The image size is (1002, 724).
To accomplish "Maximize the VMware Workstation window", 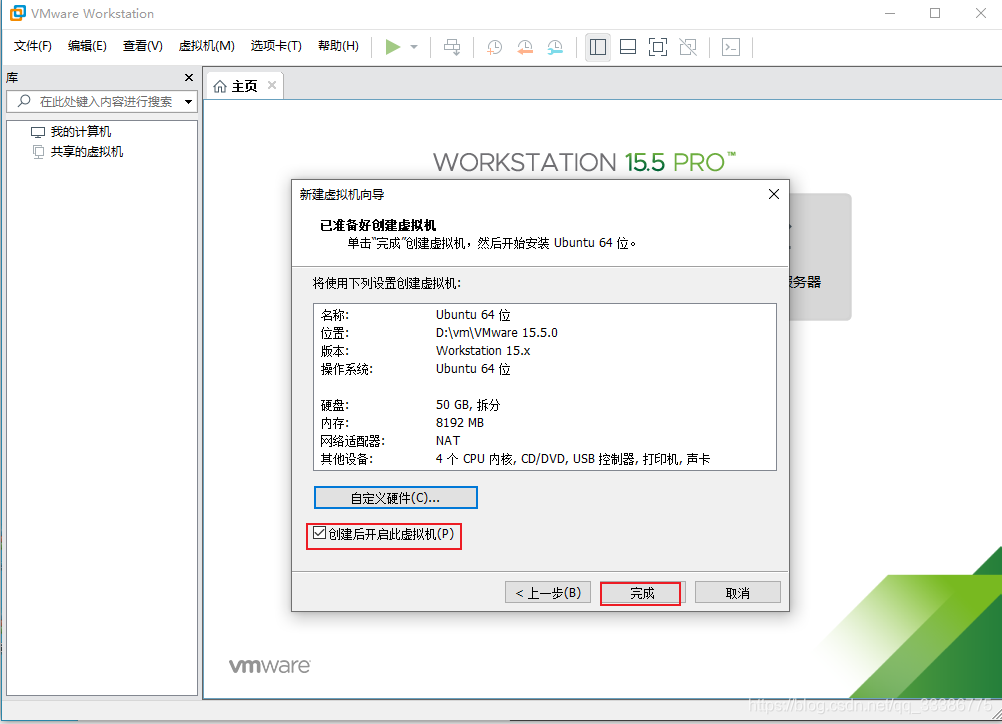I will pyautogui.click(x=935, y=13).
